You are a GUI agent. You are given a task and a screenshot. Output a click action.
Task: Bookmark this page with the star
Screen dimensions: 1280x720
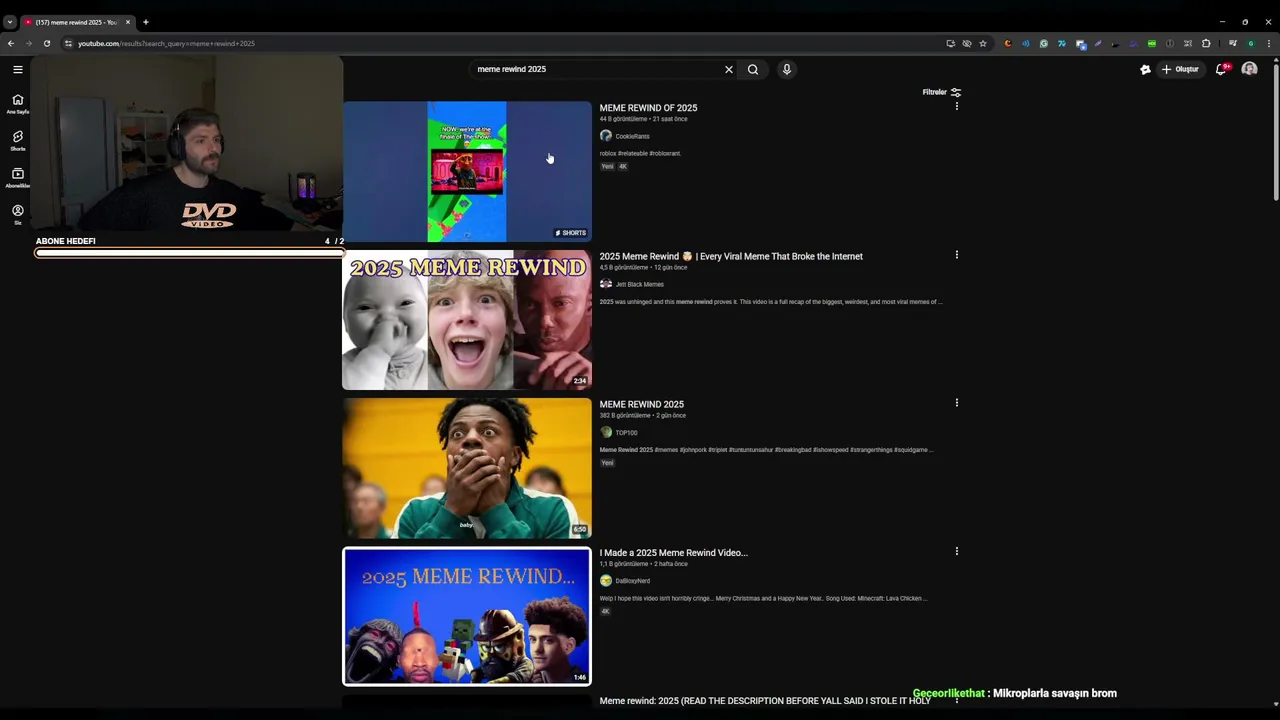click(x=982, y=43)
